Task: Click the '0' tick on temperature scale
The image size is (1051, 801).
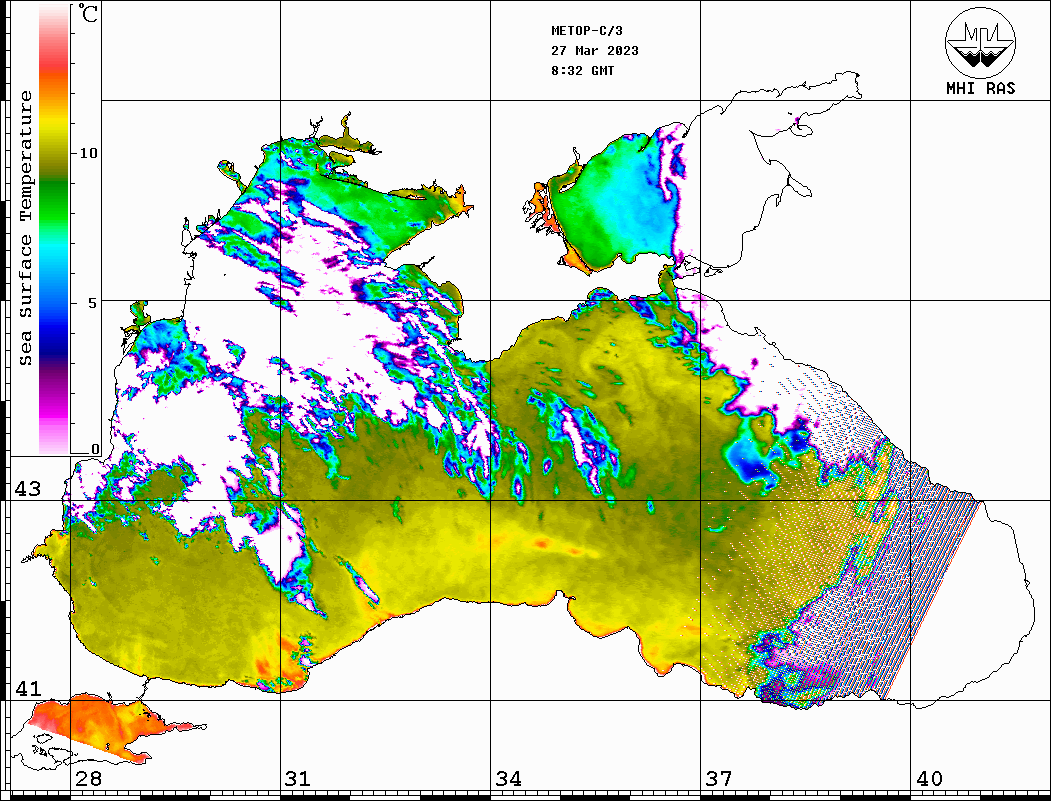Action: pos(95,449)
